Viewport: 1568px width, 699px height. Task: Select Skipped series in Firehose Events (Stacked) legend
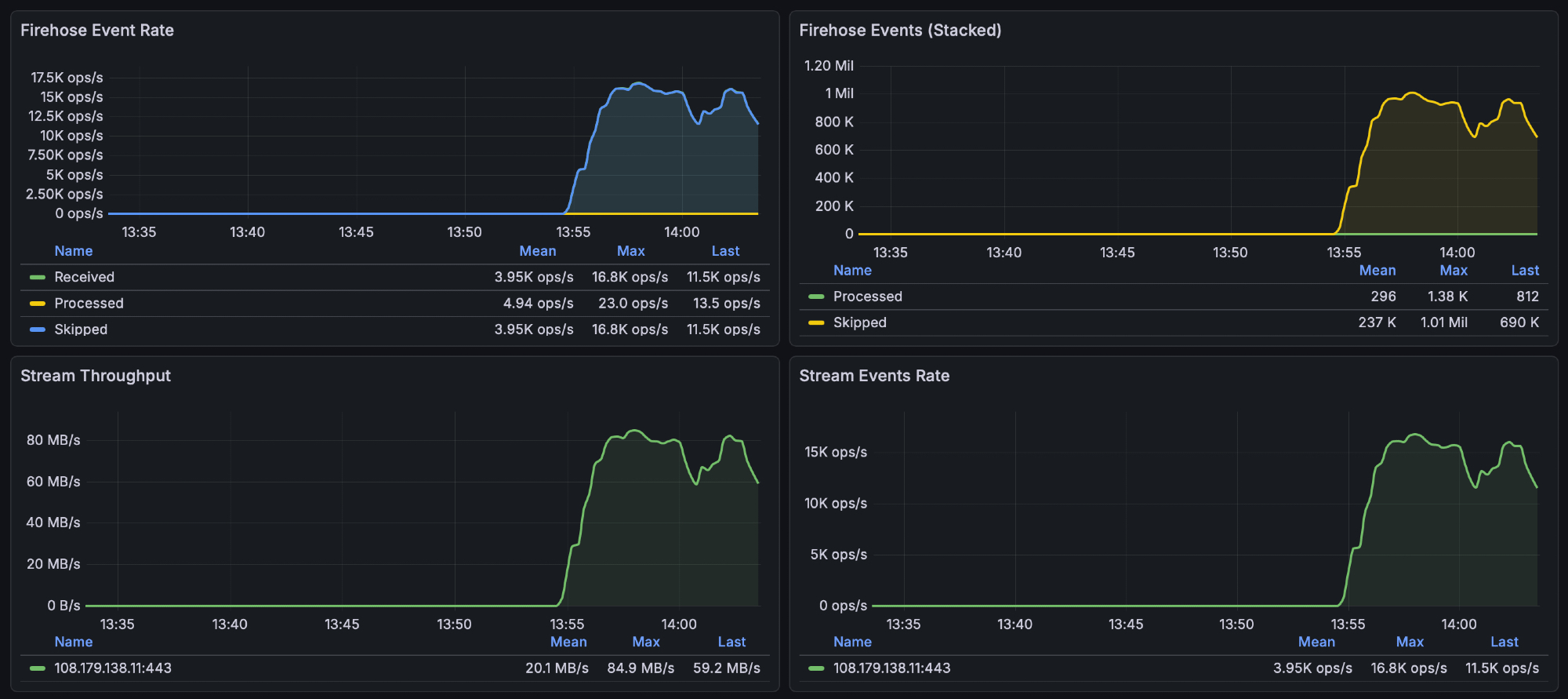coord(859,322)
